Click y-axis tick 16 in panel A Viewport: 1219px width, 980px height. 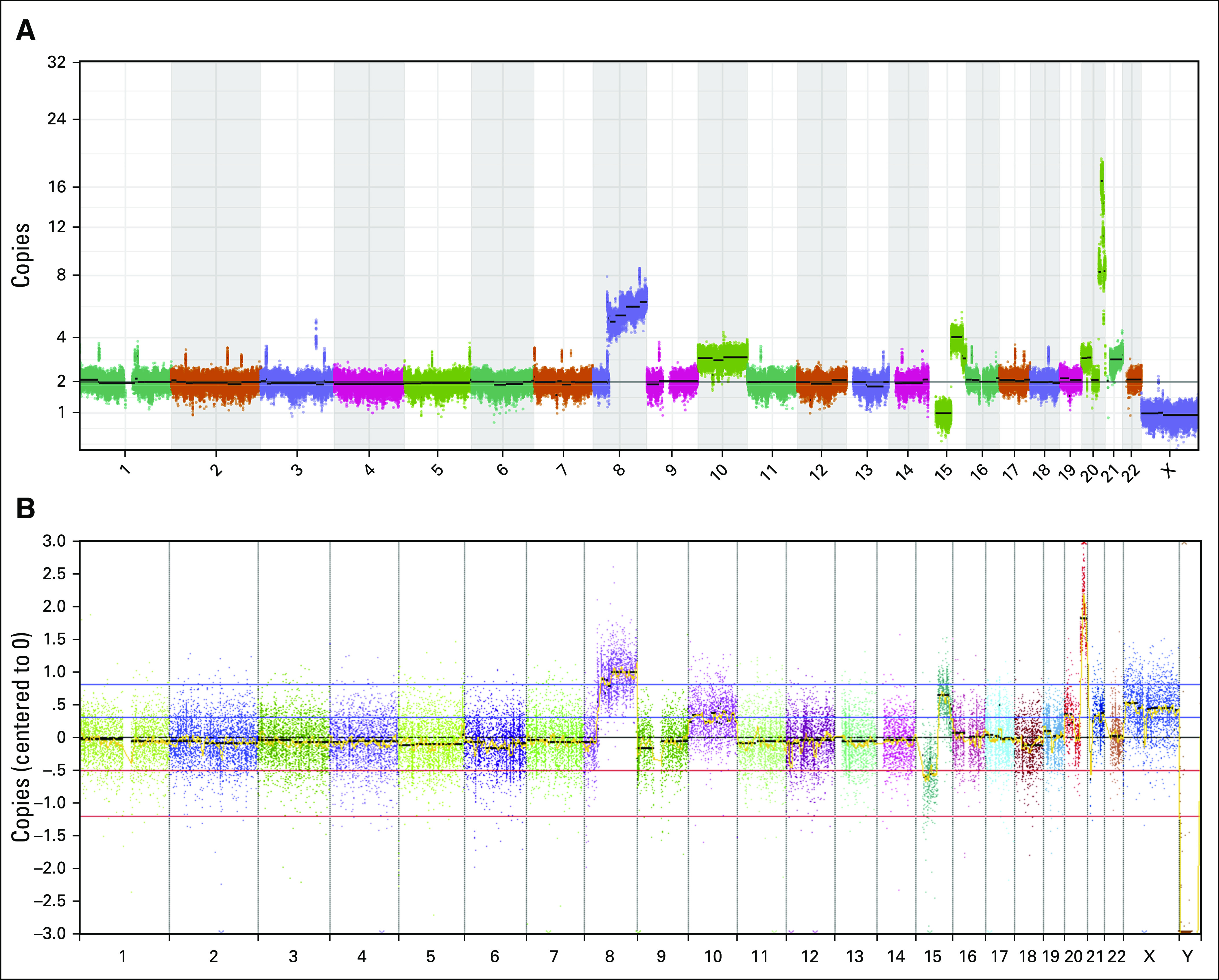pyautogui.click(x=57, y=187)
